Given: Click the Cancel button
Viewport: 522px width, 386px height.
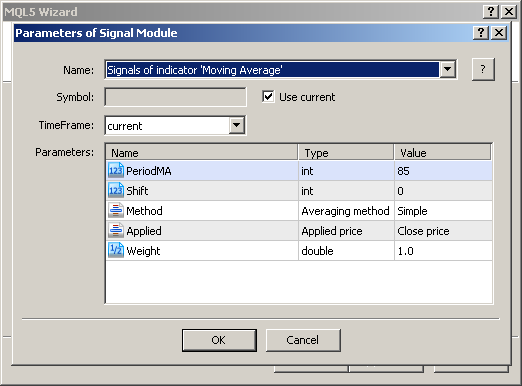Looking at the screenshot, I should click(x=303, y=340).
